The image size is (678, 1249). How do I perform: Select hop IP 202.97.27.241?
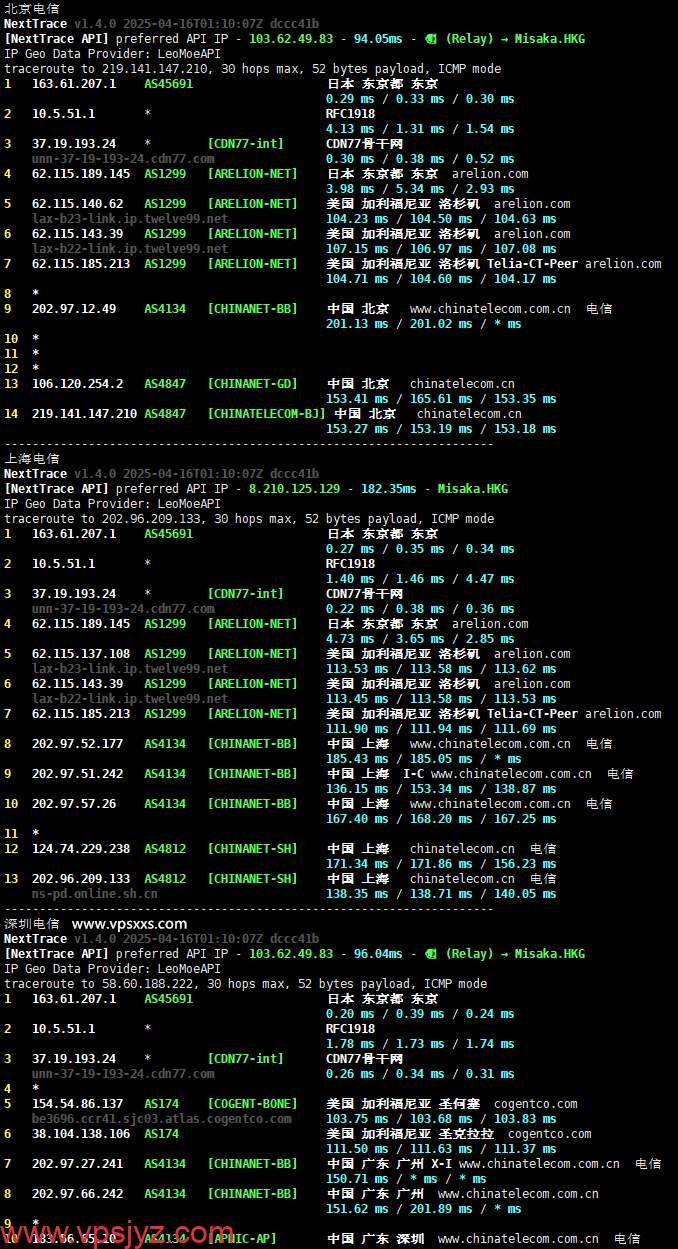point(78,1163)
